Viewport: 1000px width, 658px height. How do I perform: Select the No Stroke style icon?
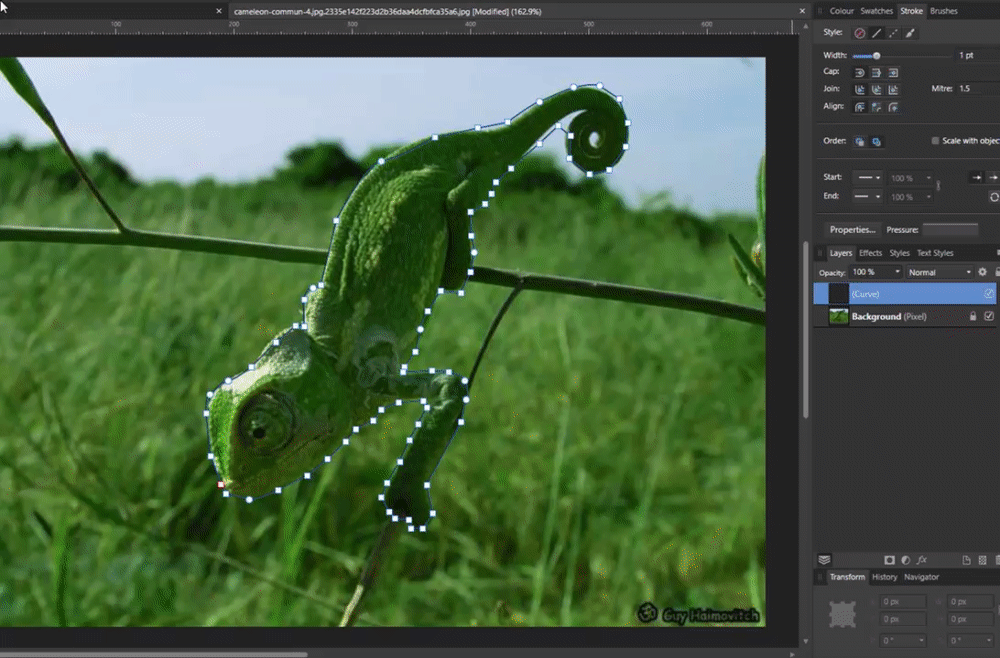point(859,33)
